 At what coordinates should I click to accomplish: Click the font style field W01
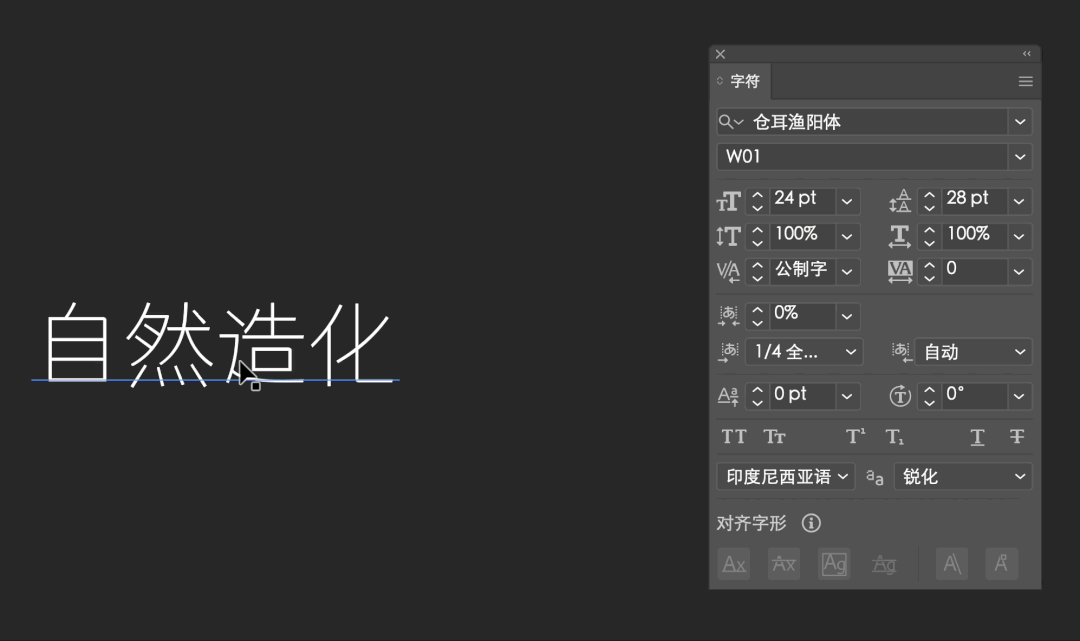pos(863,156)
